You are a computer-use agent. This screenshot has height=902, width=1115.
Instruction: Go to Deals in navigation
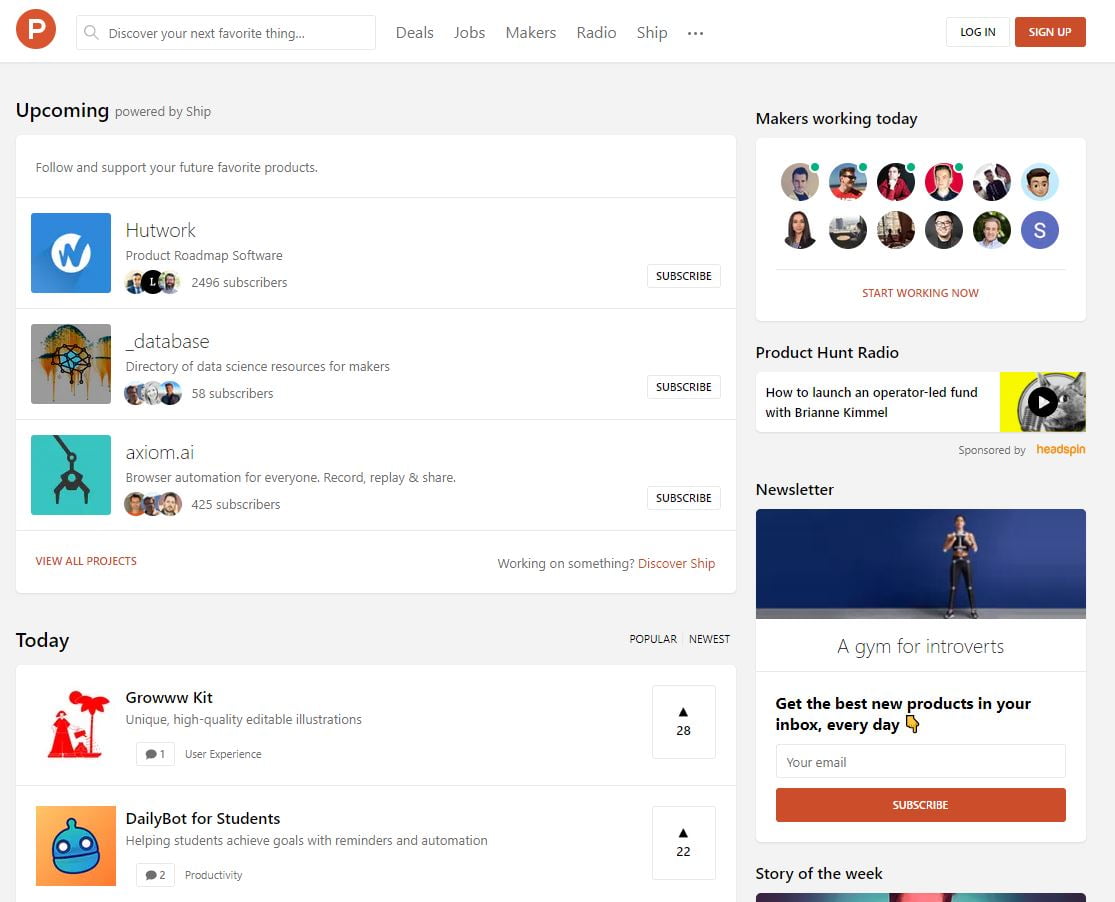click(x=415, y=33)
